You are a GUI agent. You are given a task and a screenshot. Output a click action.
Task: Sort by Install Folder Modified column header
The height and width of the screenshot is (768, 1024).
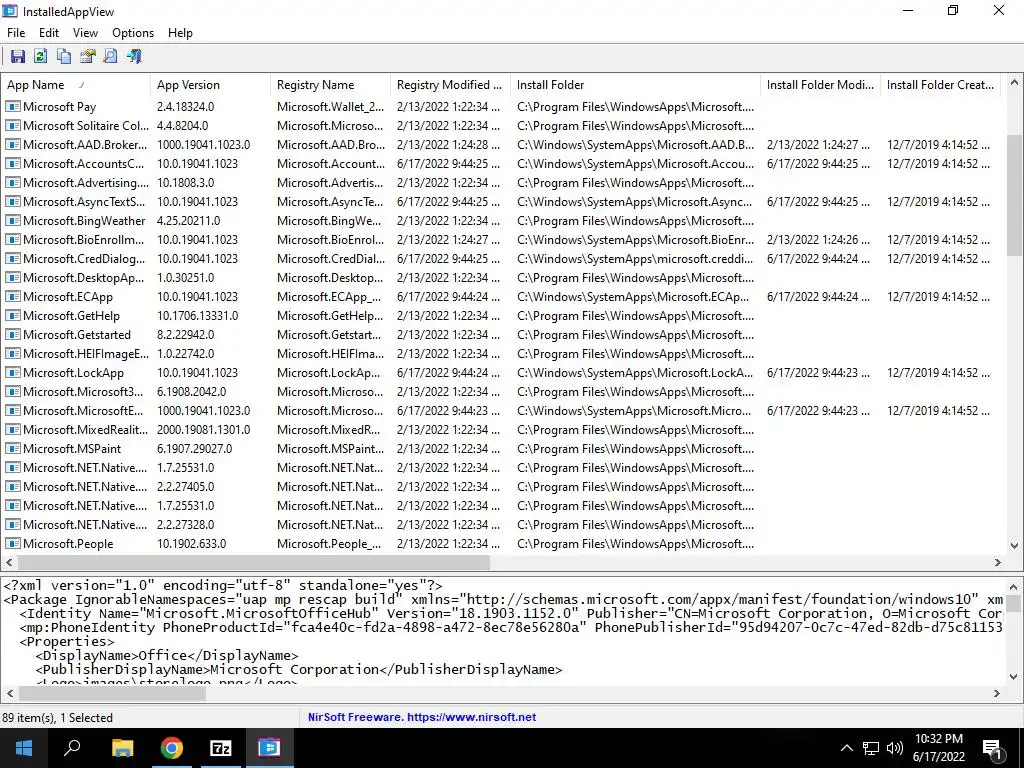pyautogui.click(x=820, y=85)
